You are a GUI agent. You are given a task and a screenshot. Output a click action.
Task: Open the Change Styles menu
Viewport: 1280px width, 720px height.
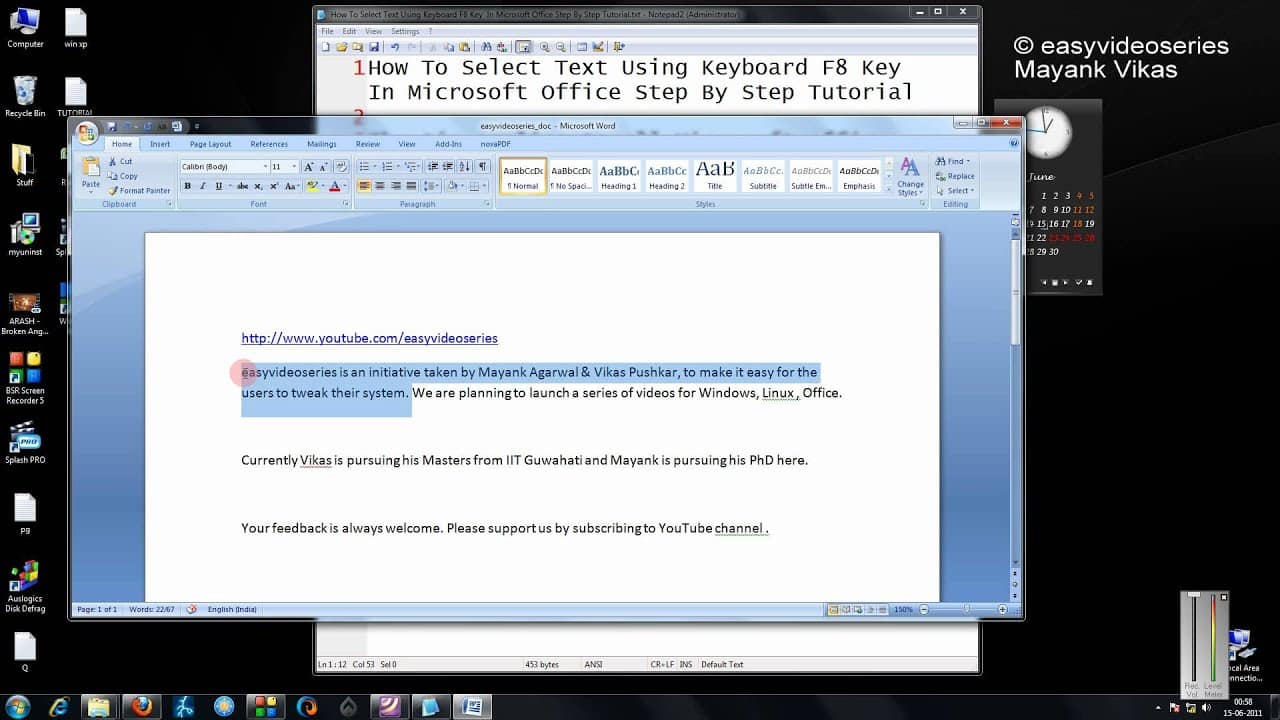coord(910,176)
